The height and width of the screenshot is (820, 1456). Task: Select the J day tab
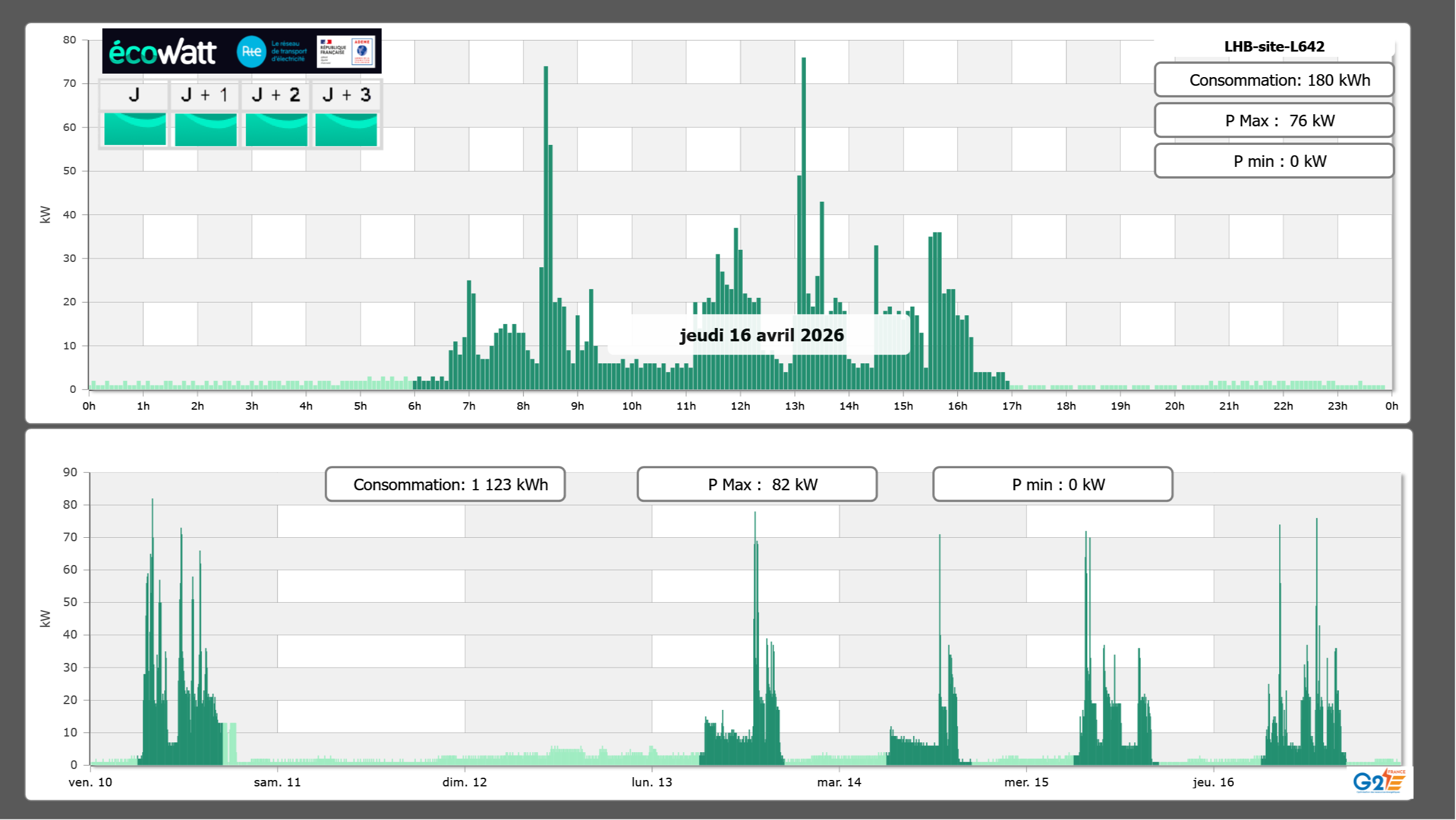134,95
